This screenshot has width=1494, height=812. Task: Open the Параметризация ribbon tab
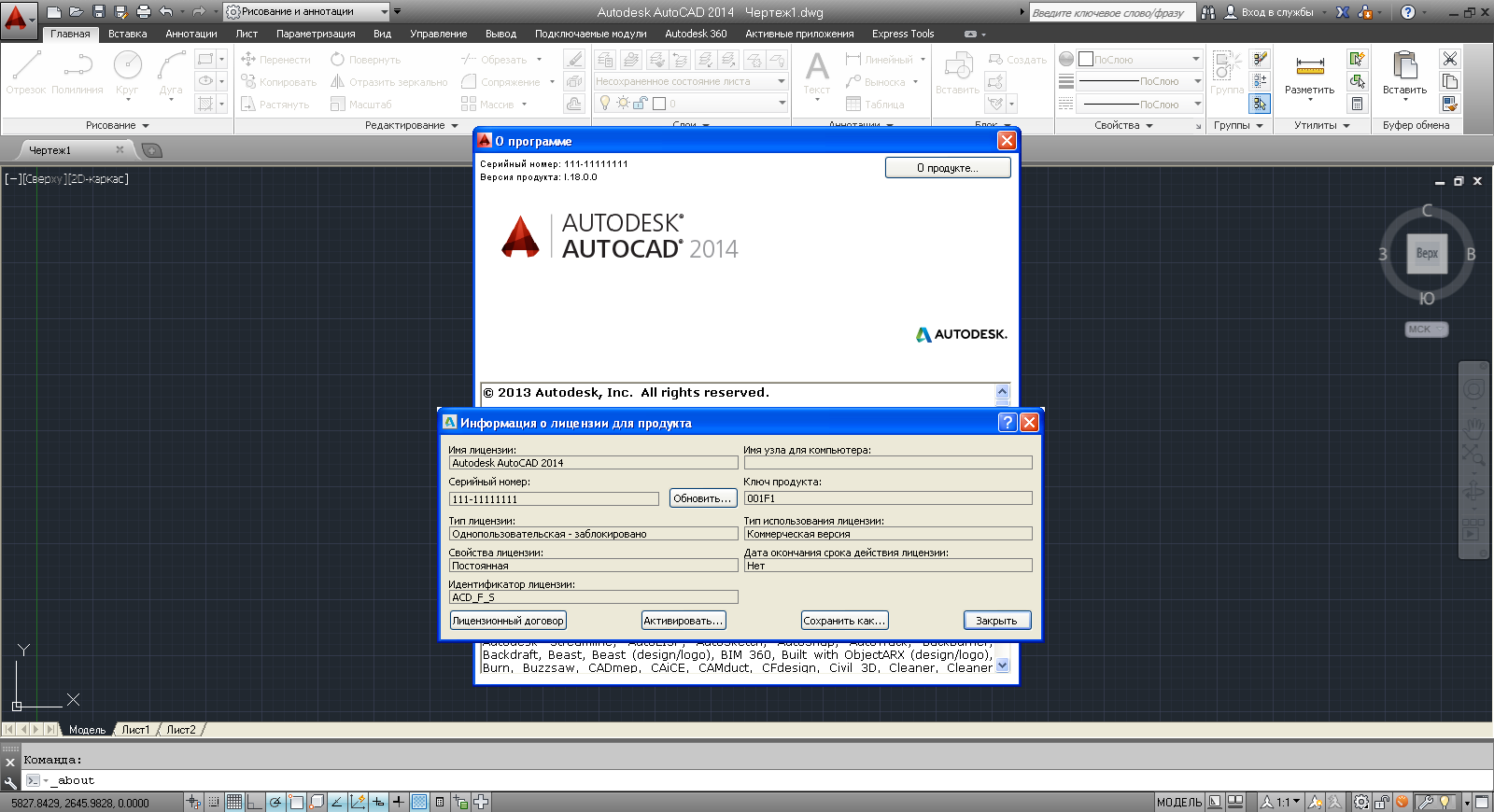pyautogui.click(x=316, y=34)
